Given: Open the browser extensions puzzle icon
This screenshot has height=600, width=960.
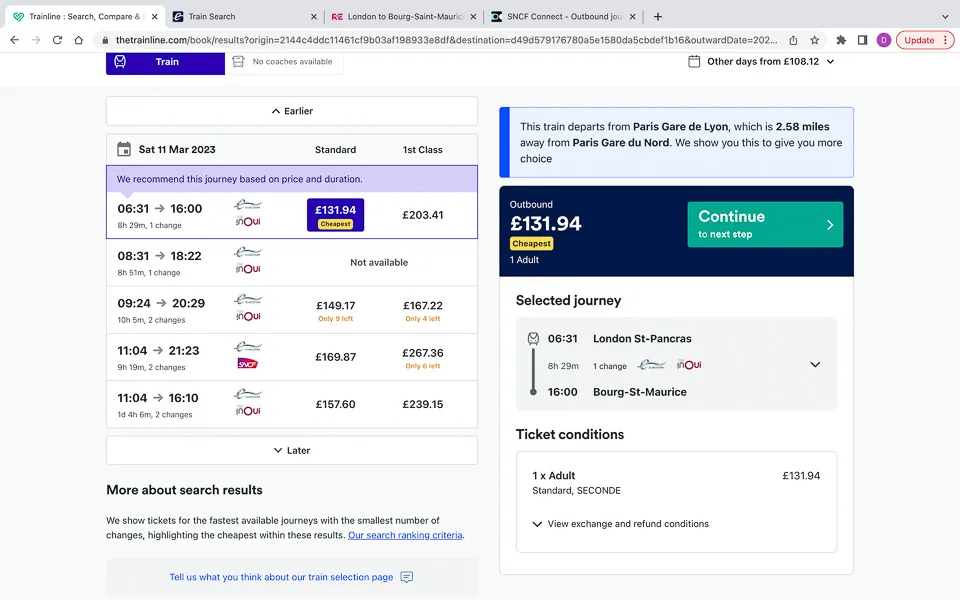Looking at the screenshot, I should pyautogui.click(x=841, y=40).
